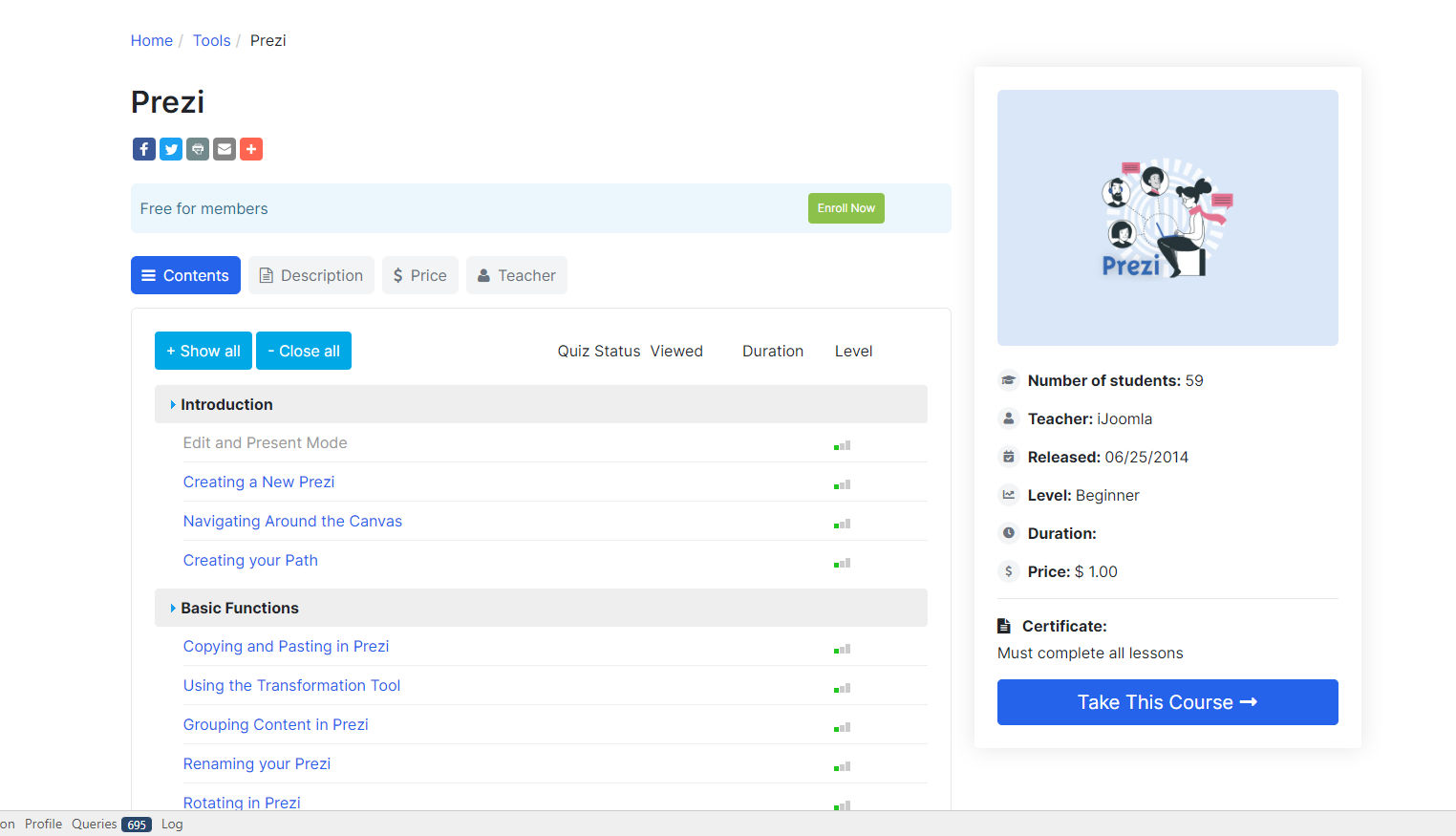Open Creating your Path lesson
The image size is (1456, 836).
tap(250, 560)
